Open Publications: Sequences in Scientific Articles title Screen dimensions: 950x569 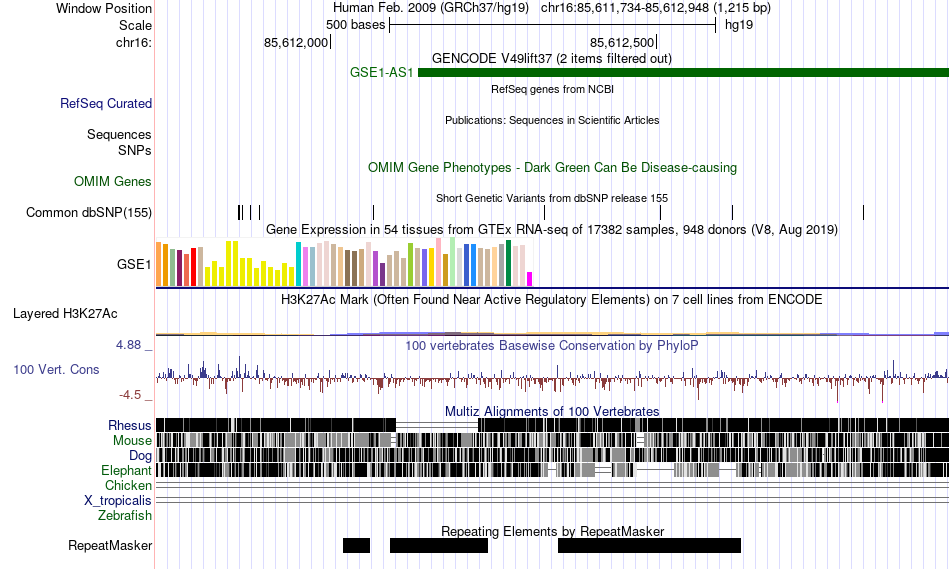(552, 120)
